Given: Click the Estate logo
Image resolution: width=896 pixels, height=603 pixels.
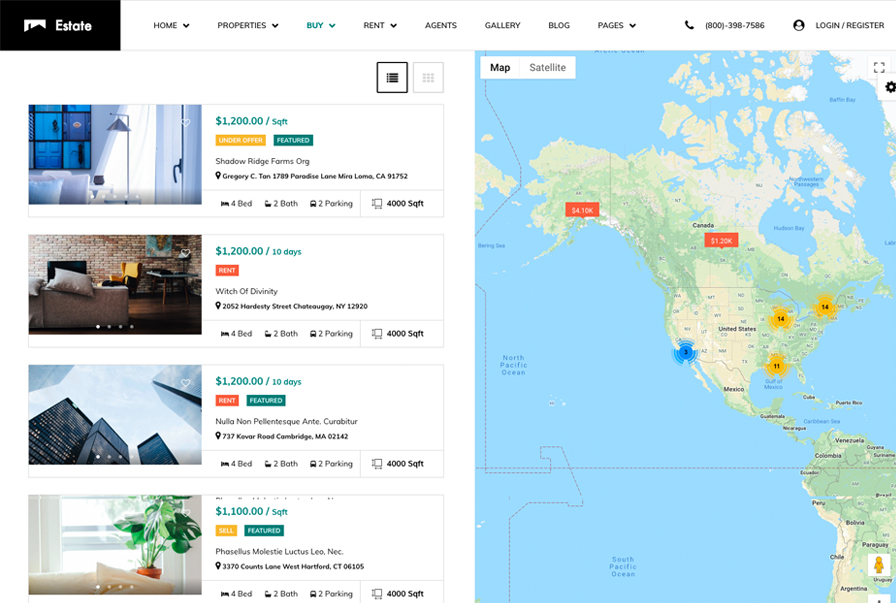Looking at the screenshot, I should tap(59, 25).
